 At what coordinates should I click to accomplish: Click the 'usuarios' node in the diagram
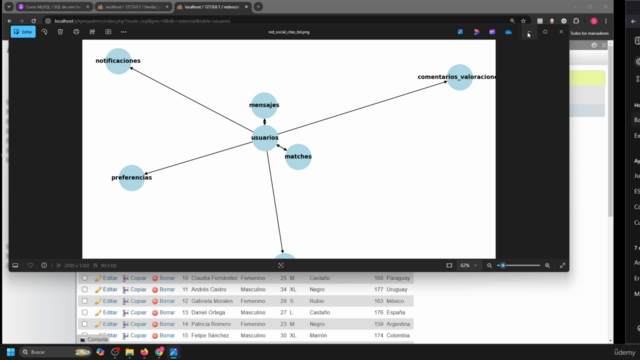pyautogui.click(x=265, y=138)
